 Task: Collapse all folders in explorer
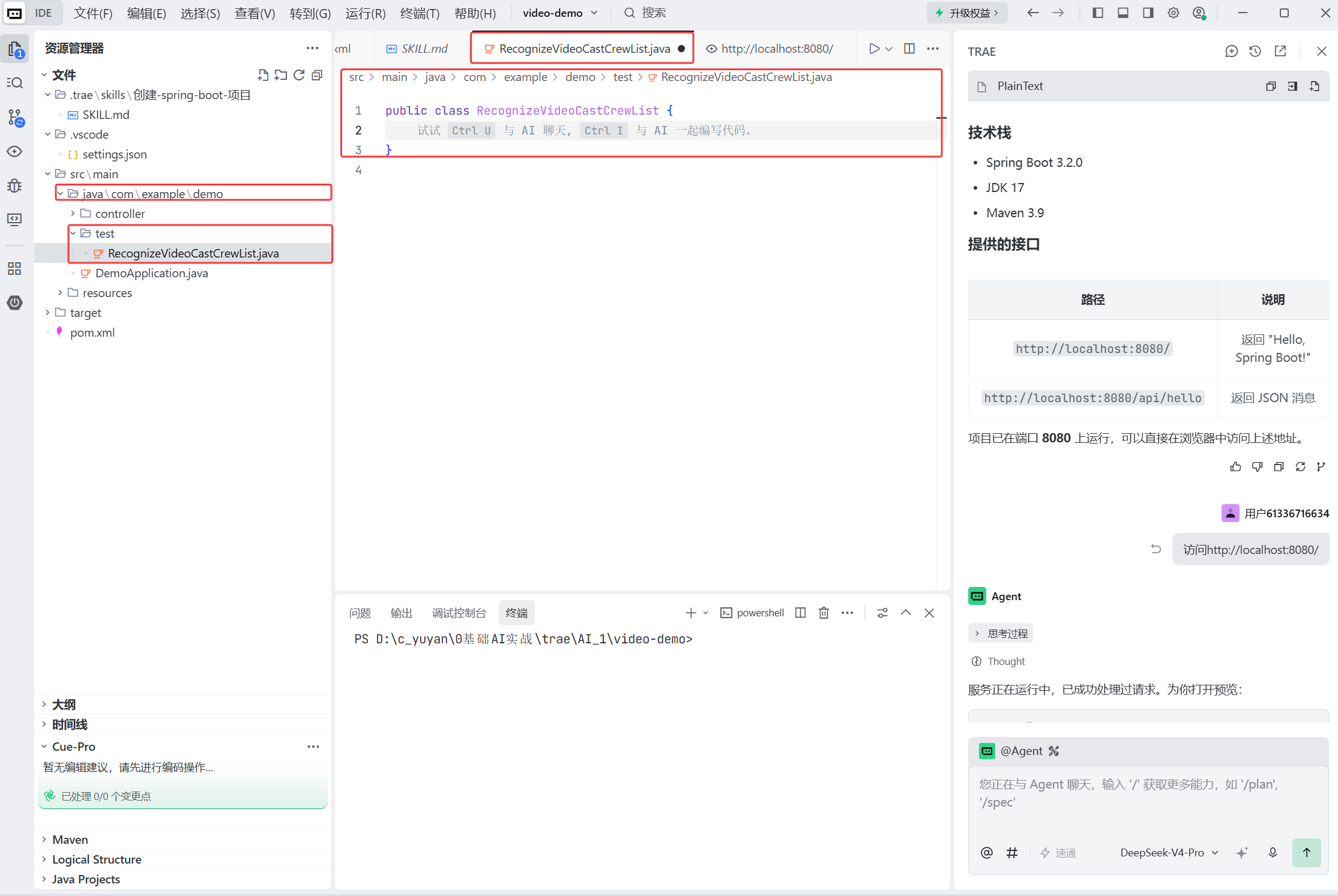click(317, 75)
